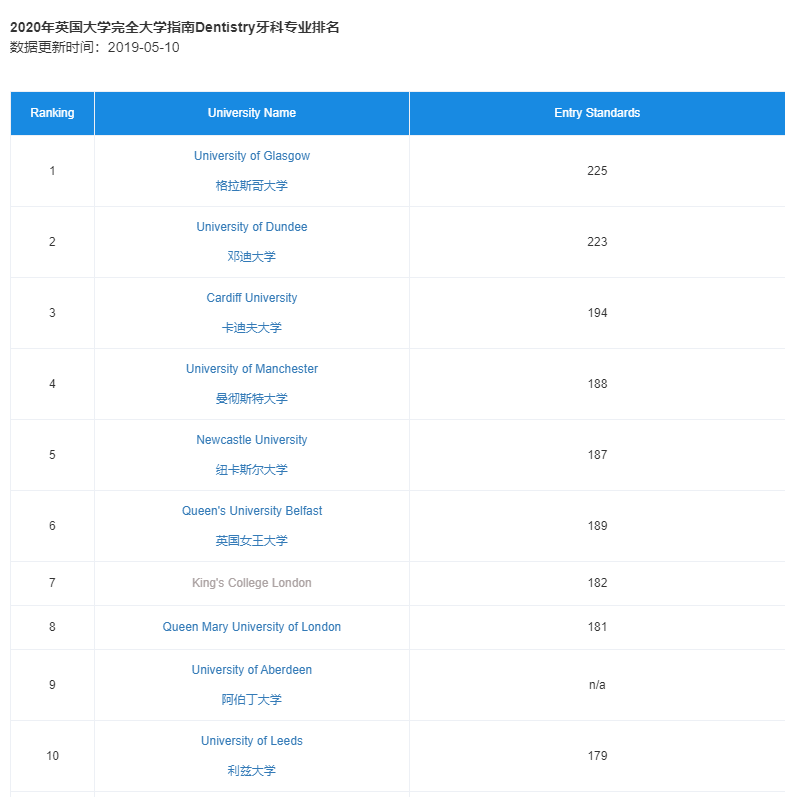Click the ranking number 8 cell

[x=52, y=627]
